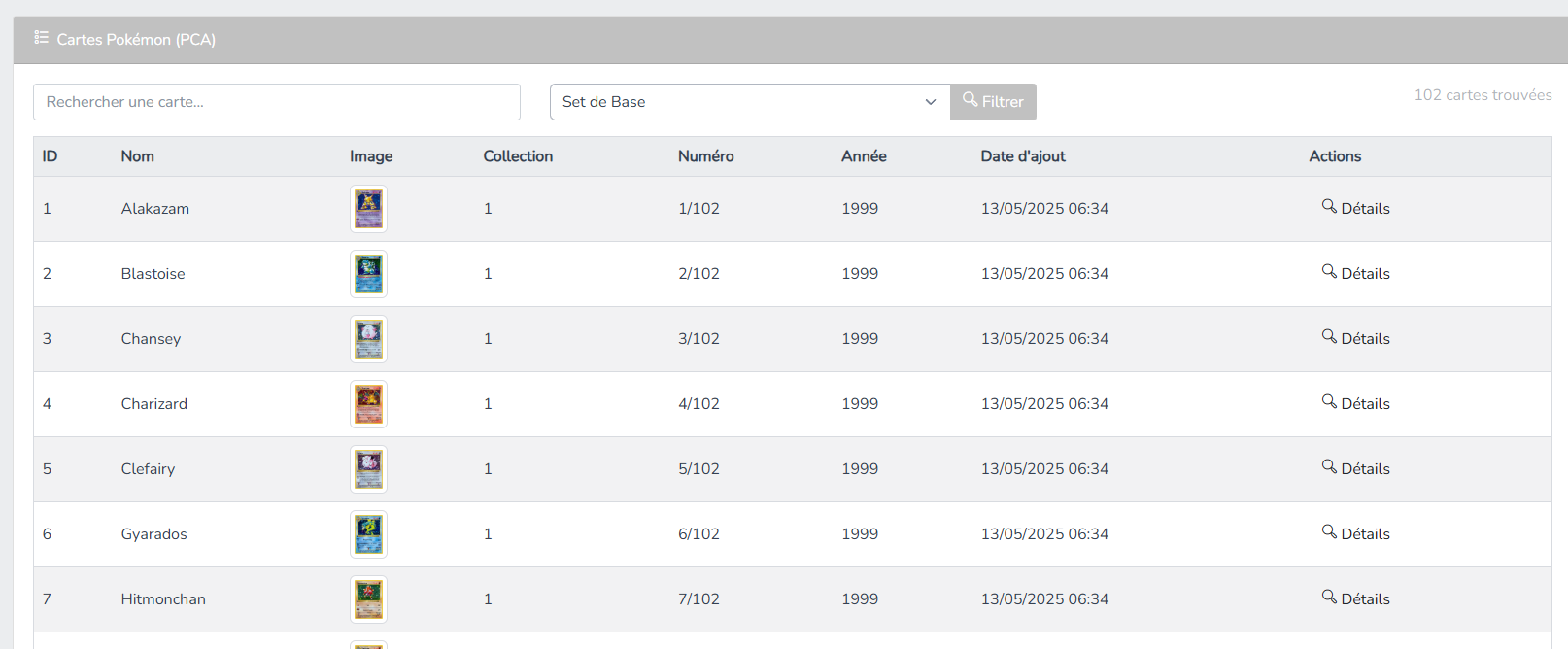Click the date added in Charizard row
The image size is (1568, 649).
pos(1044,404)
